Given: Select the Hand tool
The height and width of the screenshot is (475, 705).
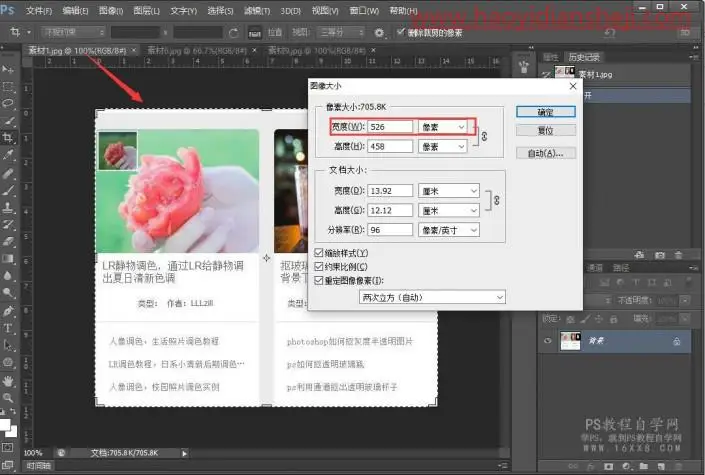Looking at the screenshot, I should [x=8, y=381].
